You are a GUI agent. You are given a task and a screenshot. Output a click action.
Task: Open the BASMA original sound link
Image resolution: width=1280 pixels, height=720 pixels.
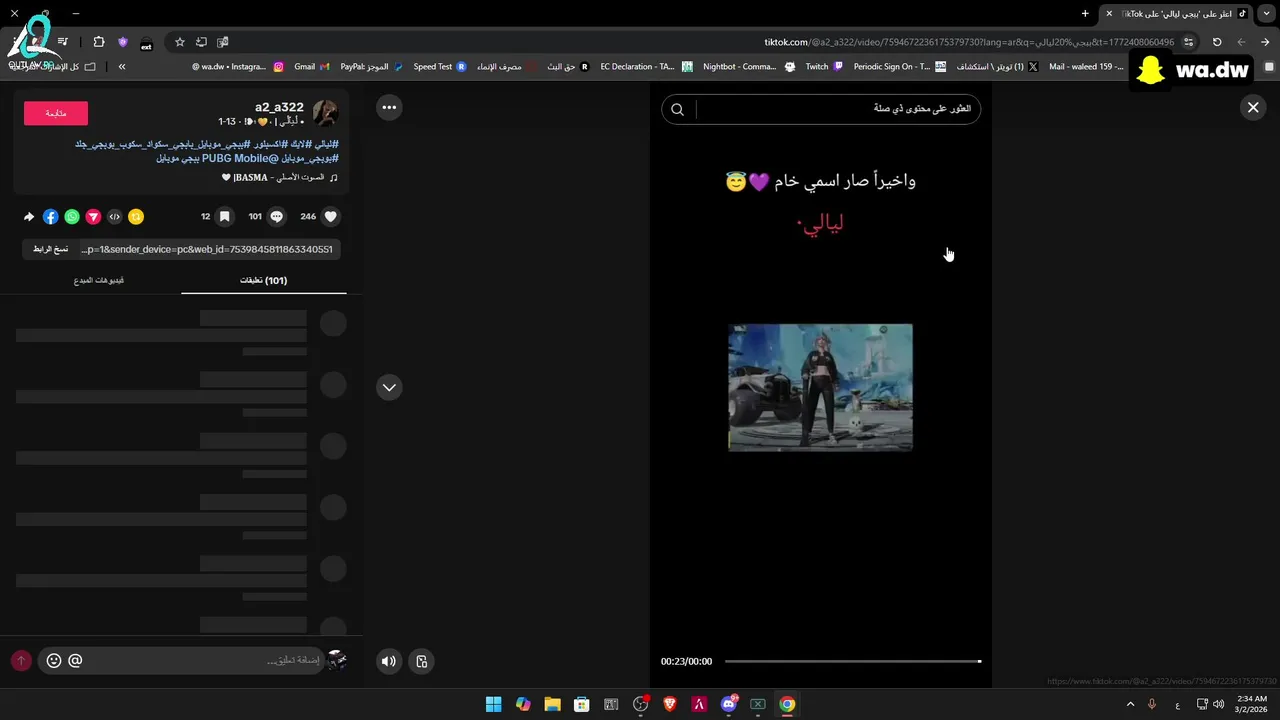(278, 178)
